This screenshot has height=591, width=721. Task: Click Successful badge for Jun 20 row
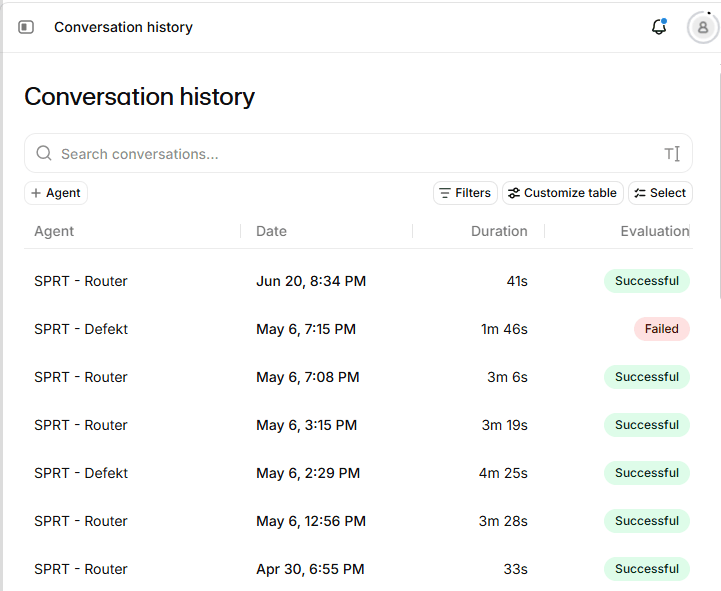(647, 281)
